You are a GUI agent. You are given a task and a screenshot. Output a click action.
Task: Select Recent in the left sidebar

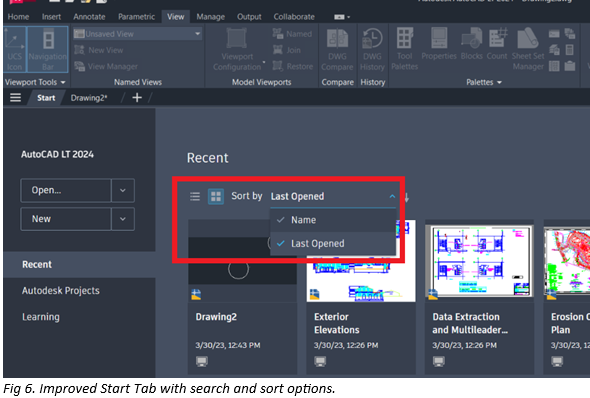tap(79, 264)
